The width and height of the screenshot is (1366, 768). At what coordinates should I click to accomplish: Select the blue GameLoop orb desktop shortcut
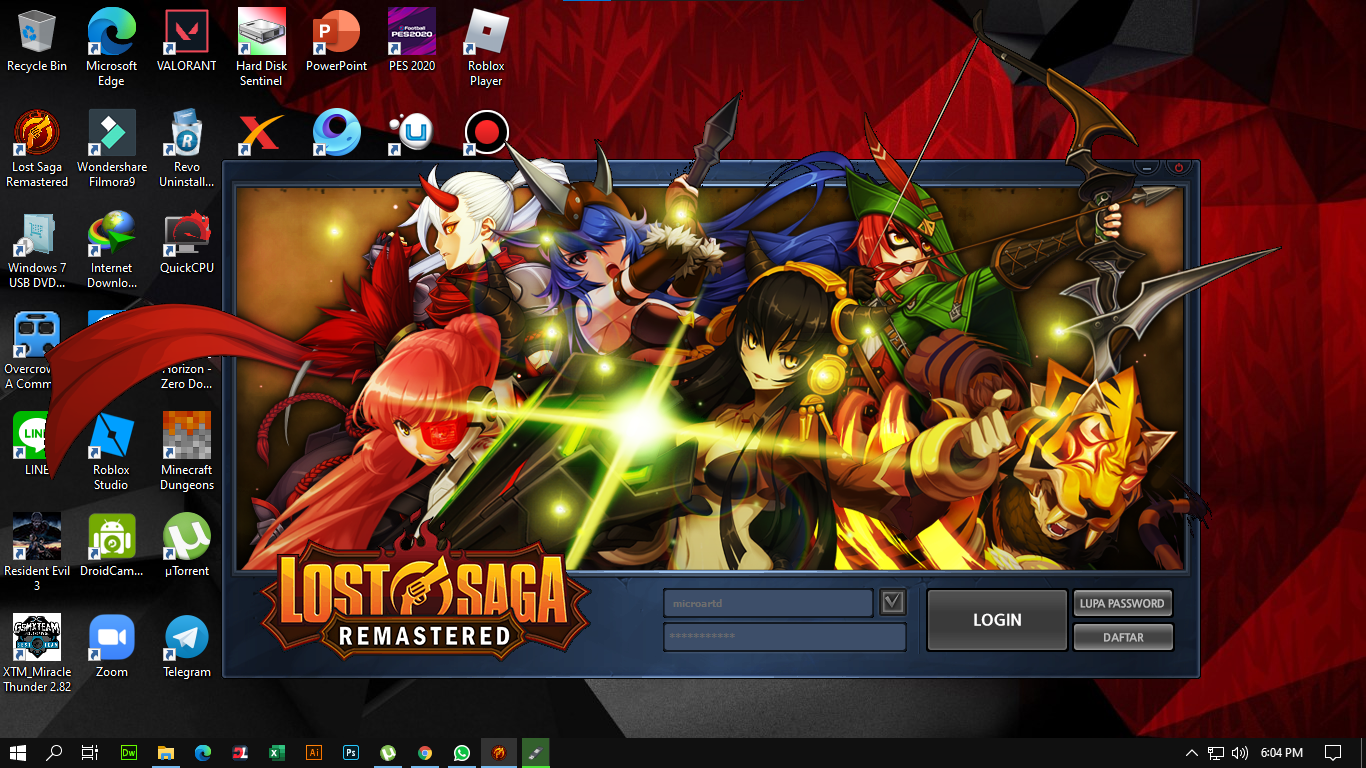[x=336, y=133]
